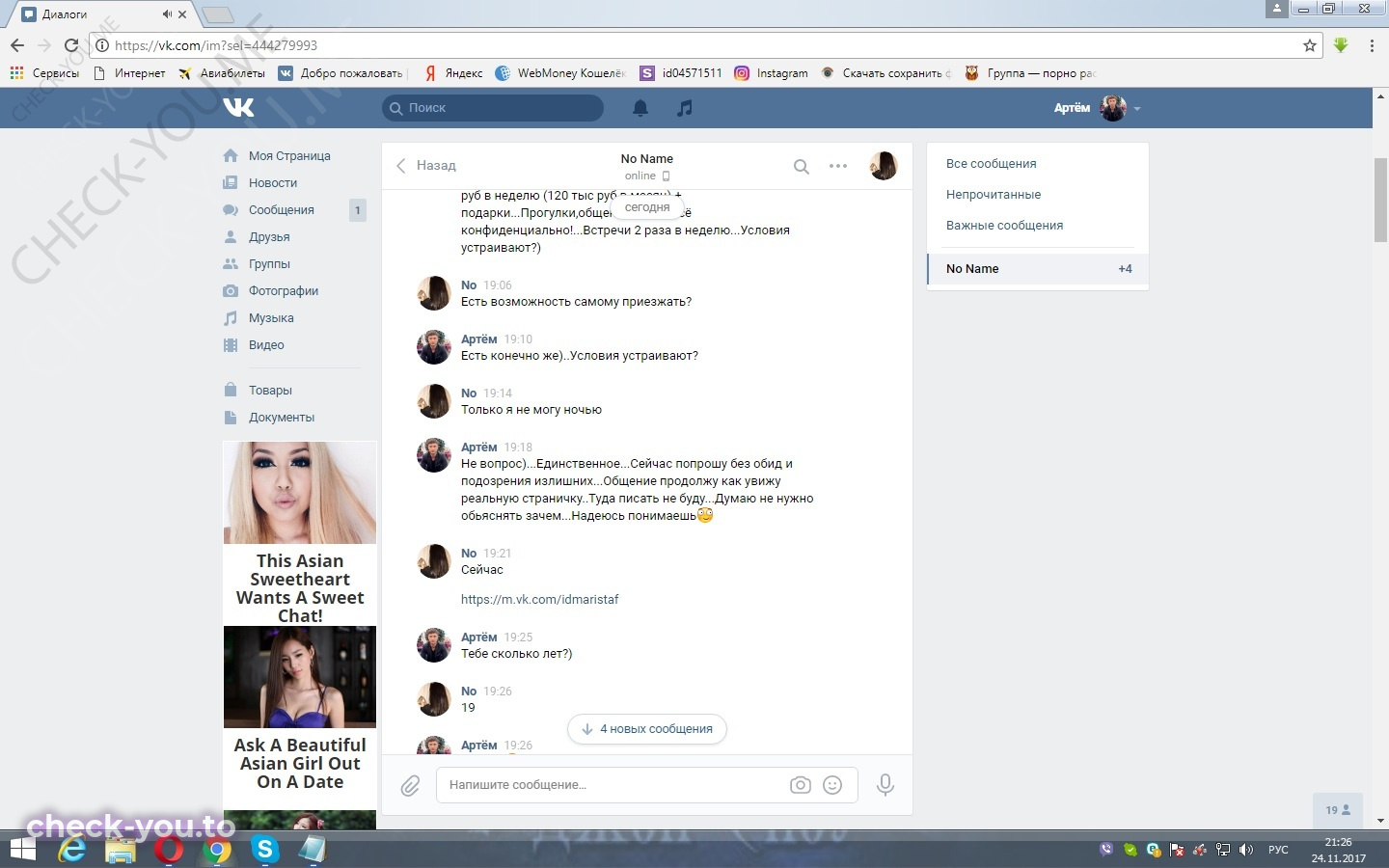The height and width of the screenshot is (868, 1389).
Task: Open the emoji smiley picker
Action: (832, 785)
